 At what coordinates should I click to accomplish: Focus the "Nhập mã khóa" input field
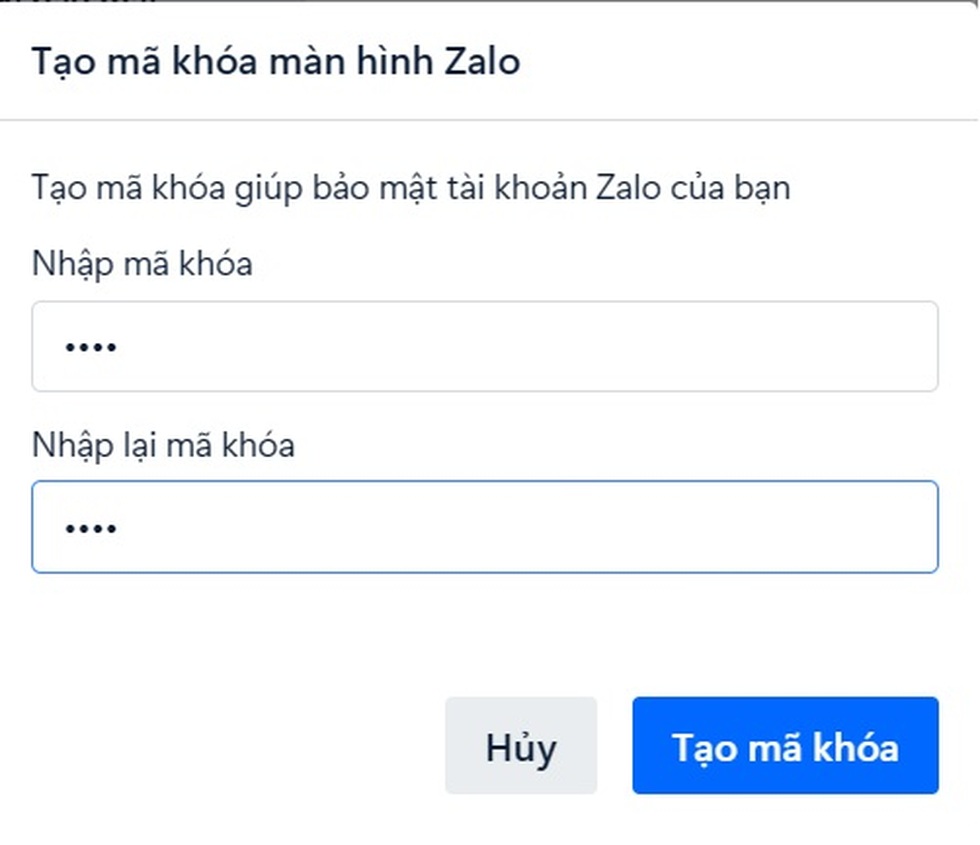[x=484, y=346]
